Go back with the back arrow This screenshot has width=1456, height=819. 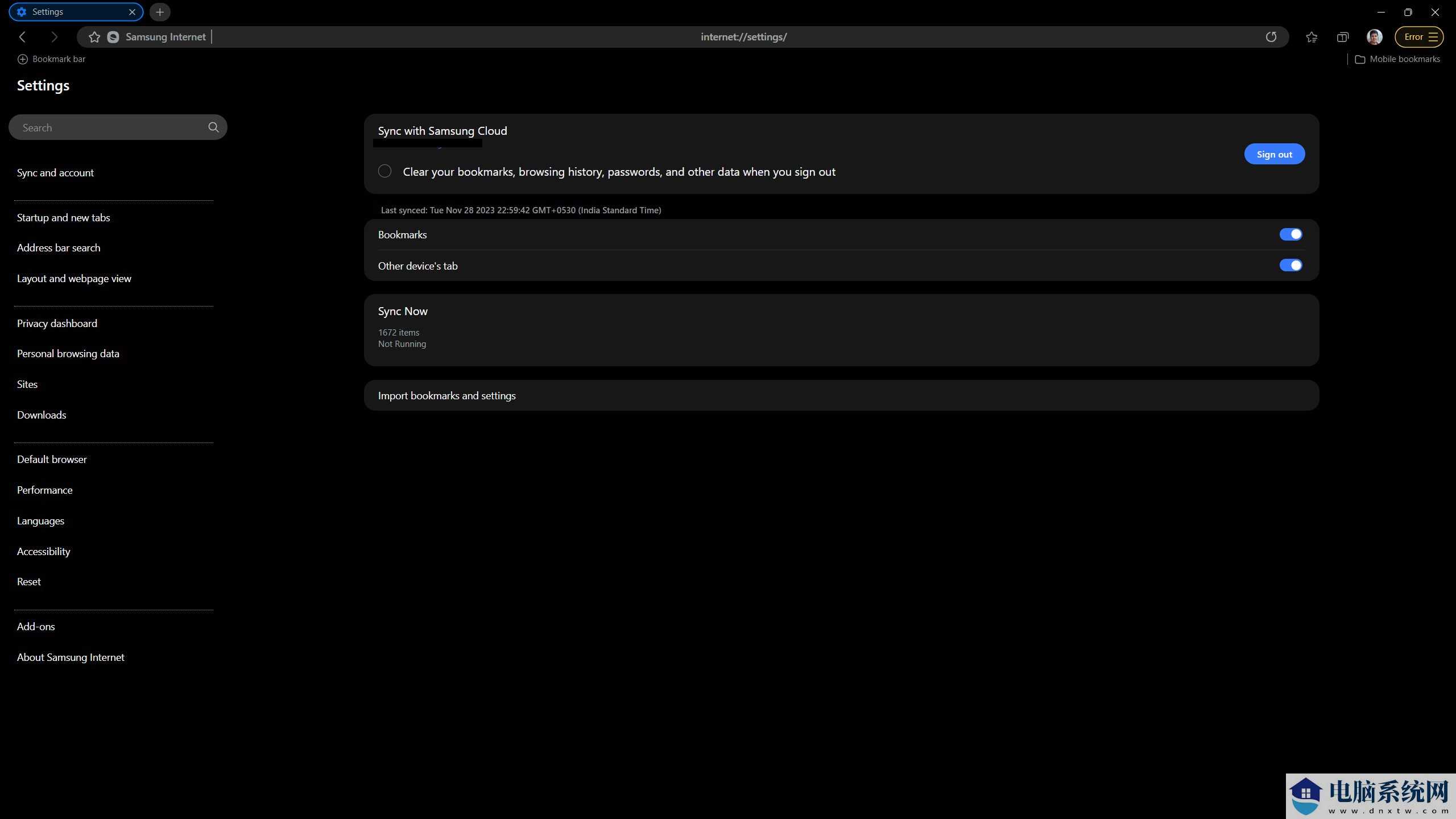(x=22, y=37)
